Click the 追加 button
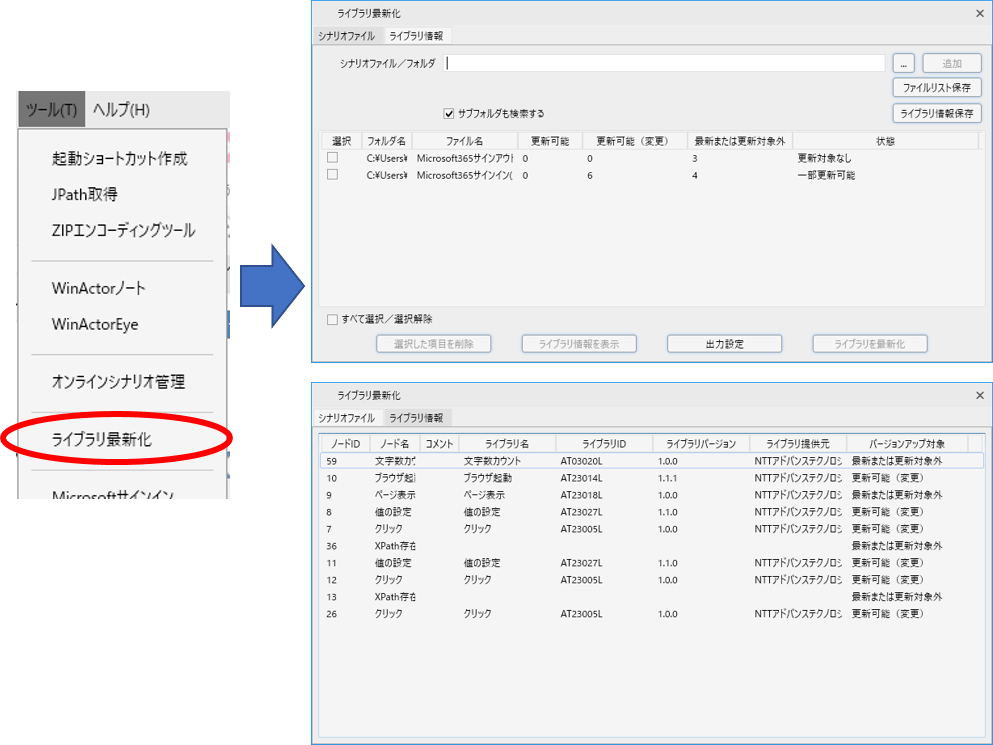 pos(950,63)
